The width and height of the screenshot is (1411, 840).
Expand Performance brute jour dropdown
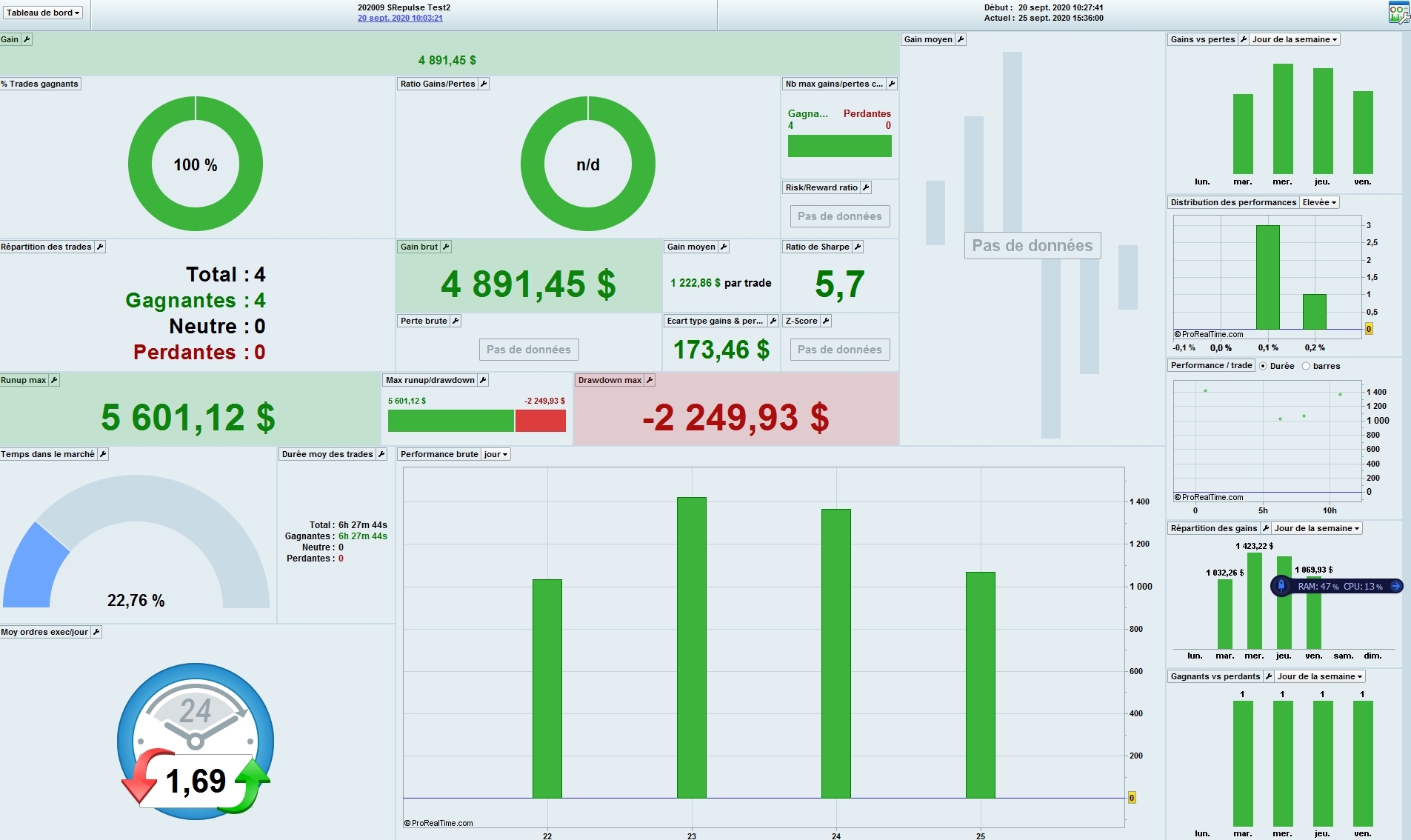[496, 454]
